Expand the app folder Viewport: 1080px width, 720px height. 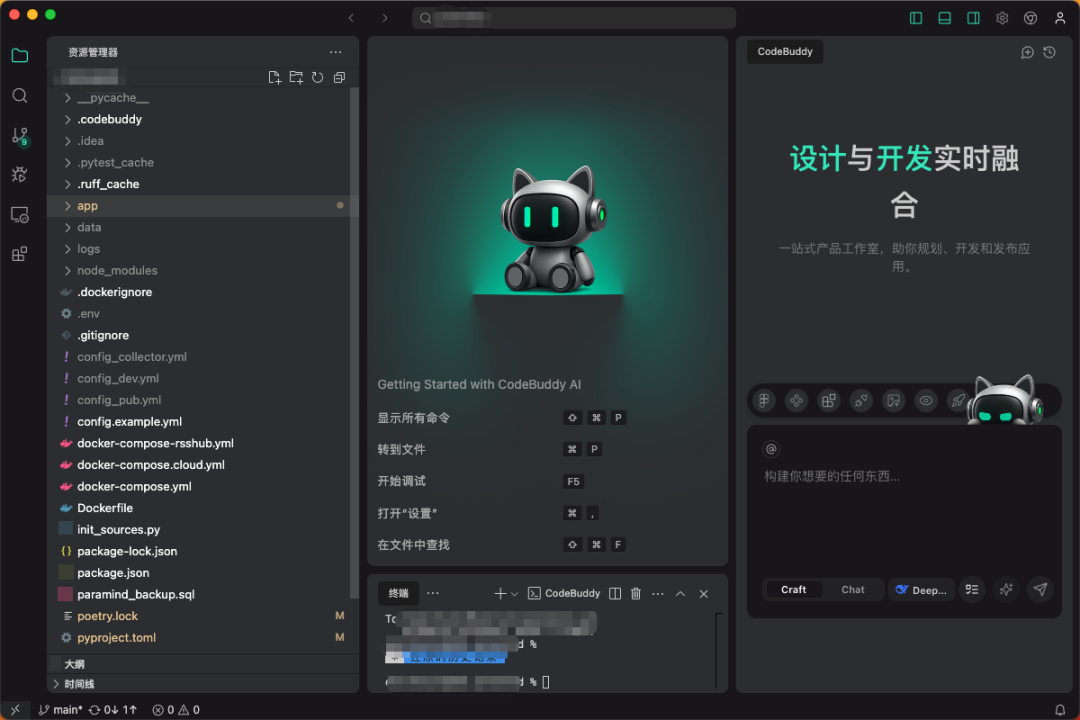[203, 205]
